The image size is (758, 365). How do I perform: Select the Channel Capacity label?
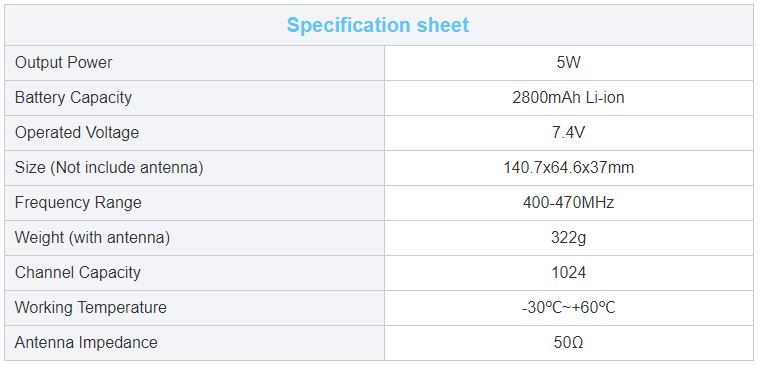click(x=77, y=273)
